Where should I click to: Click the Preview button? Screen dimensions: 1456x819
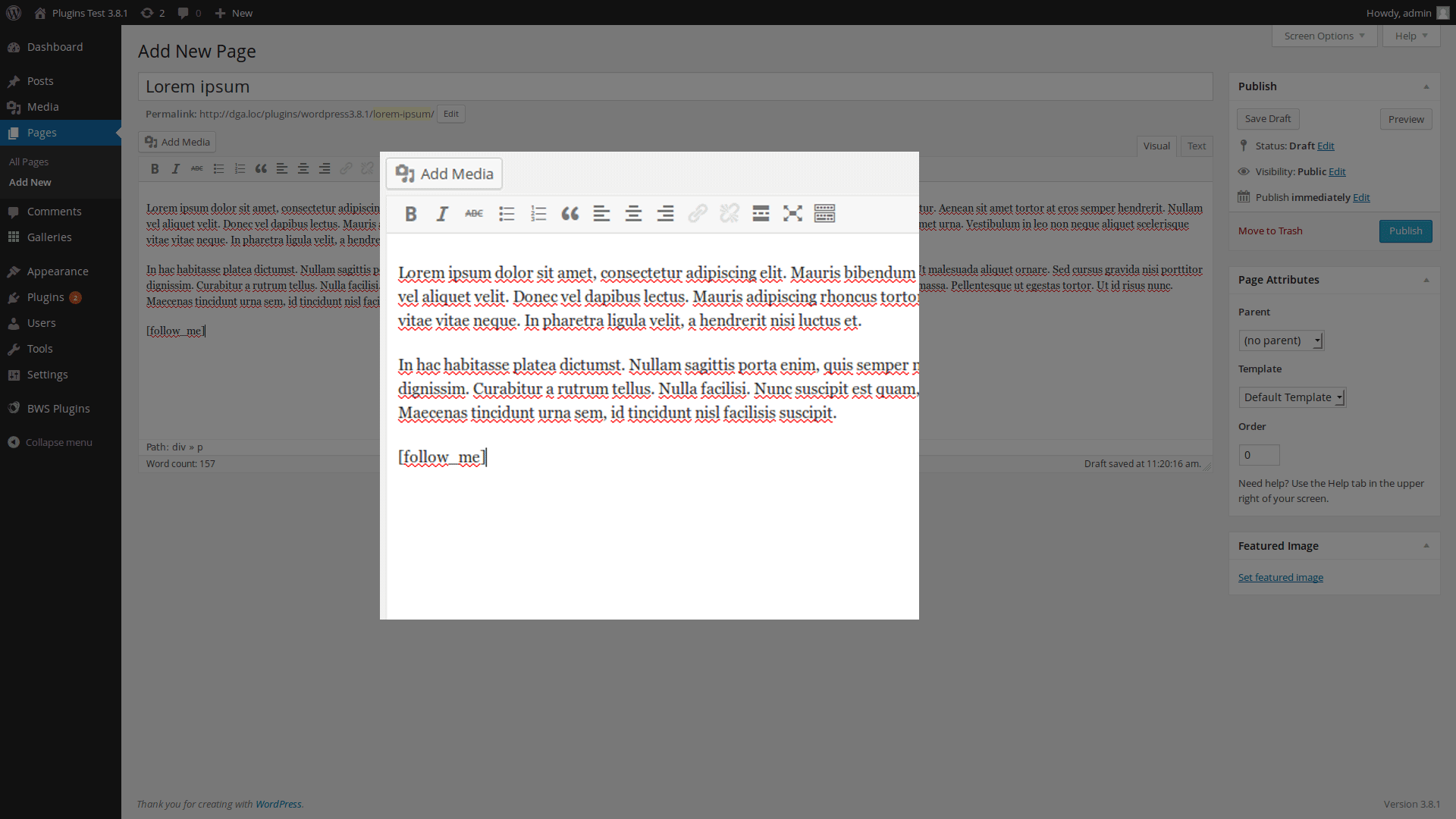click(1406, 119)
